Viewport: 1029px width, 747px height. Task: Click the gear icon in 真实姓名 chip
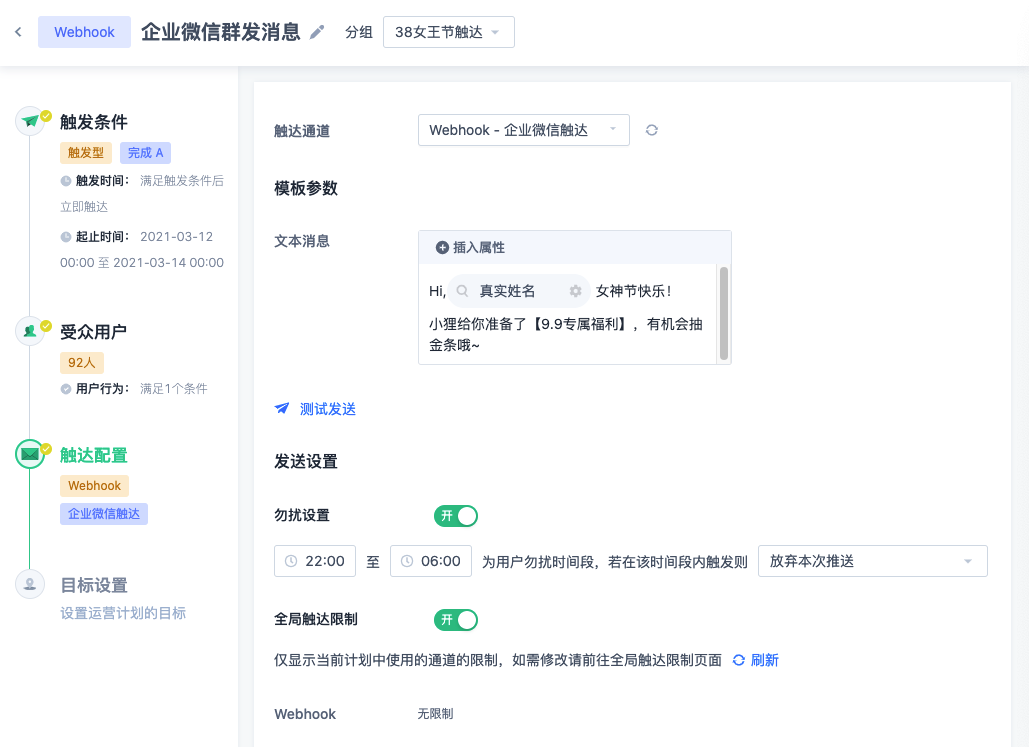click(576, 291)
